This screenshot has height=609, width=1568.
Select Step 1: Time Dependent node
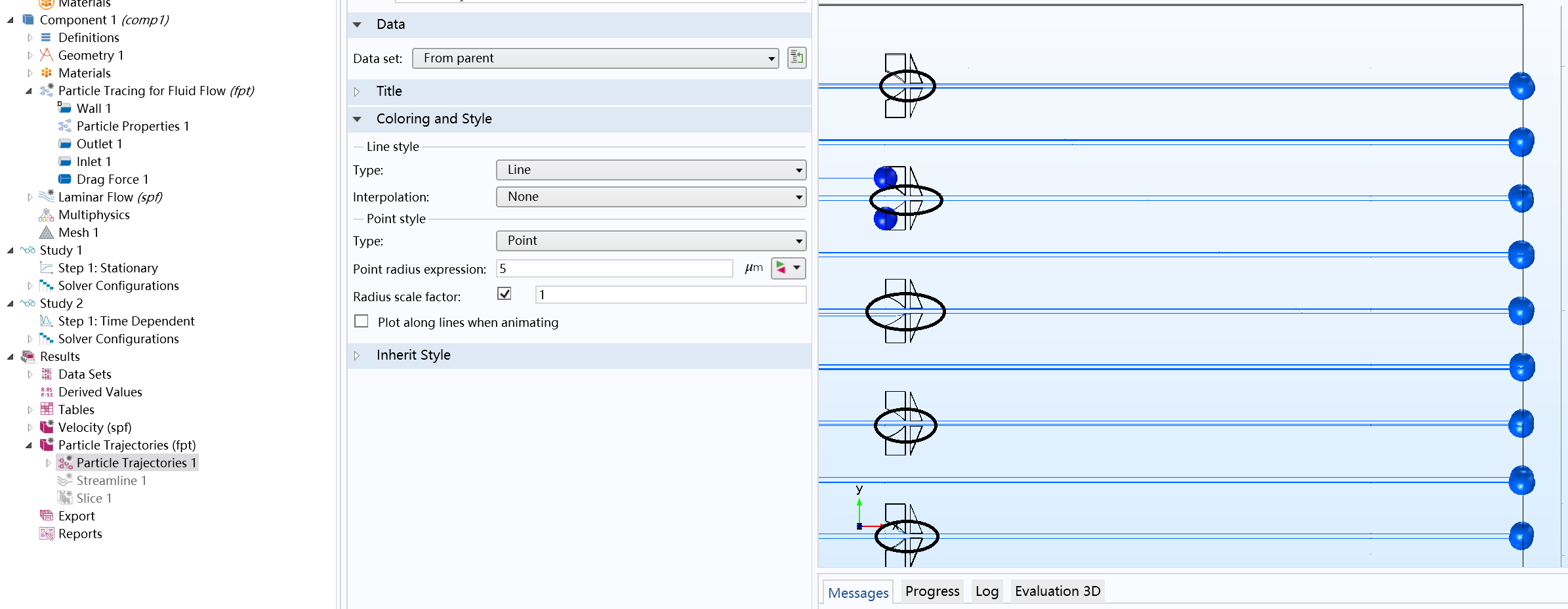pos(126,321)
